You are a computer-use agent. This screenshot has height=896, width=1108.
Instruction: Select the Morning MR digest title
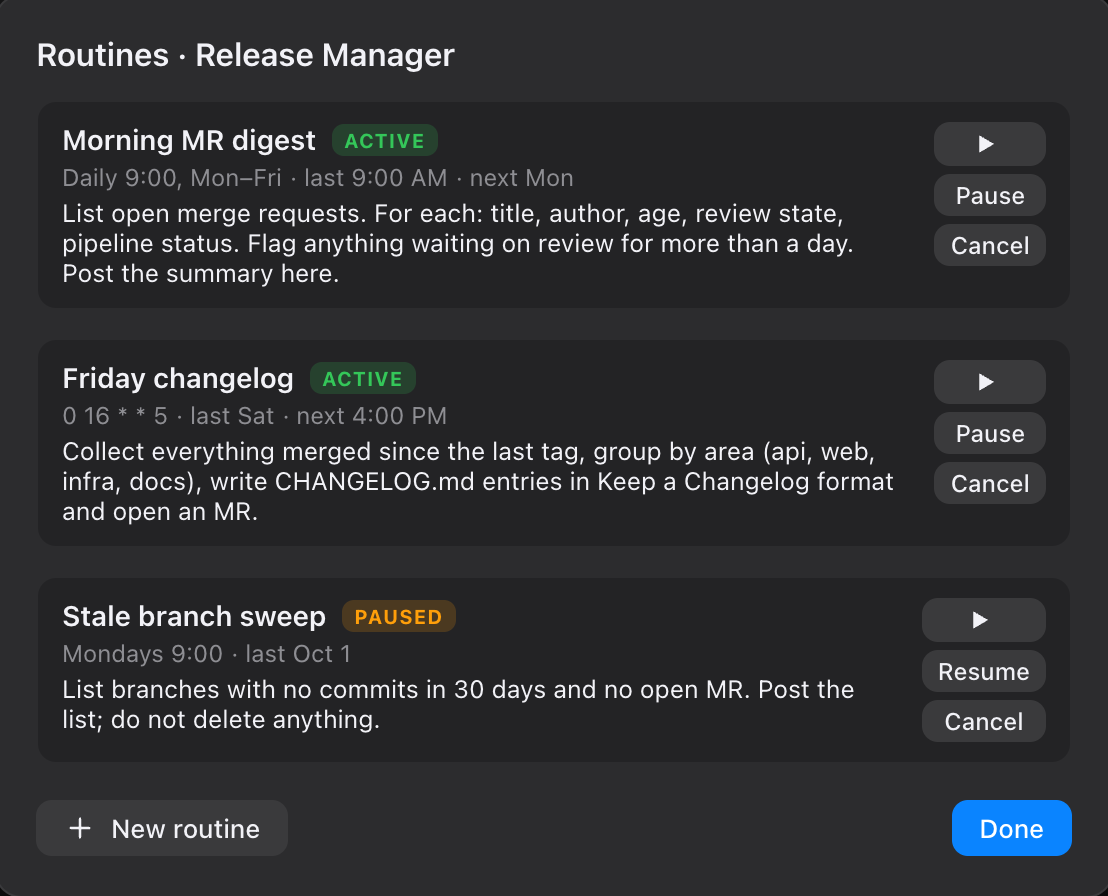(189, 141)
